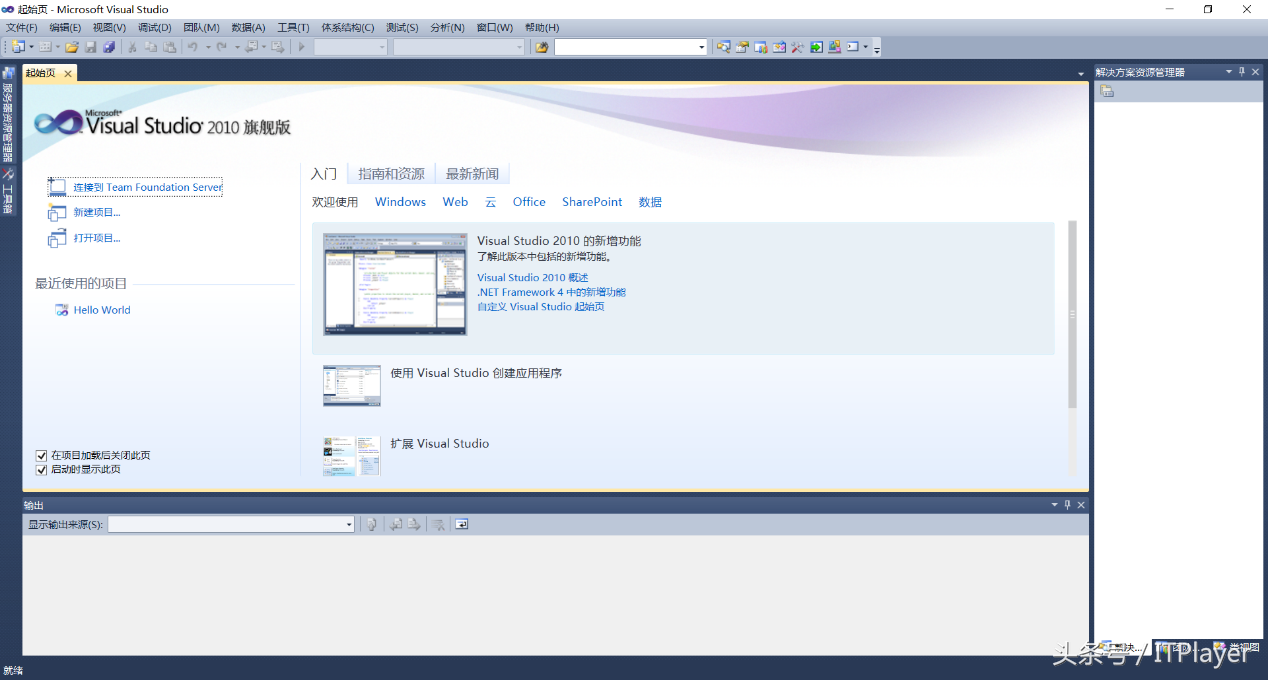Viewport: 1268px width, 680px height.
Task: Open the Object Browser toolbar icon
Action: click(778, 47)
